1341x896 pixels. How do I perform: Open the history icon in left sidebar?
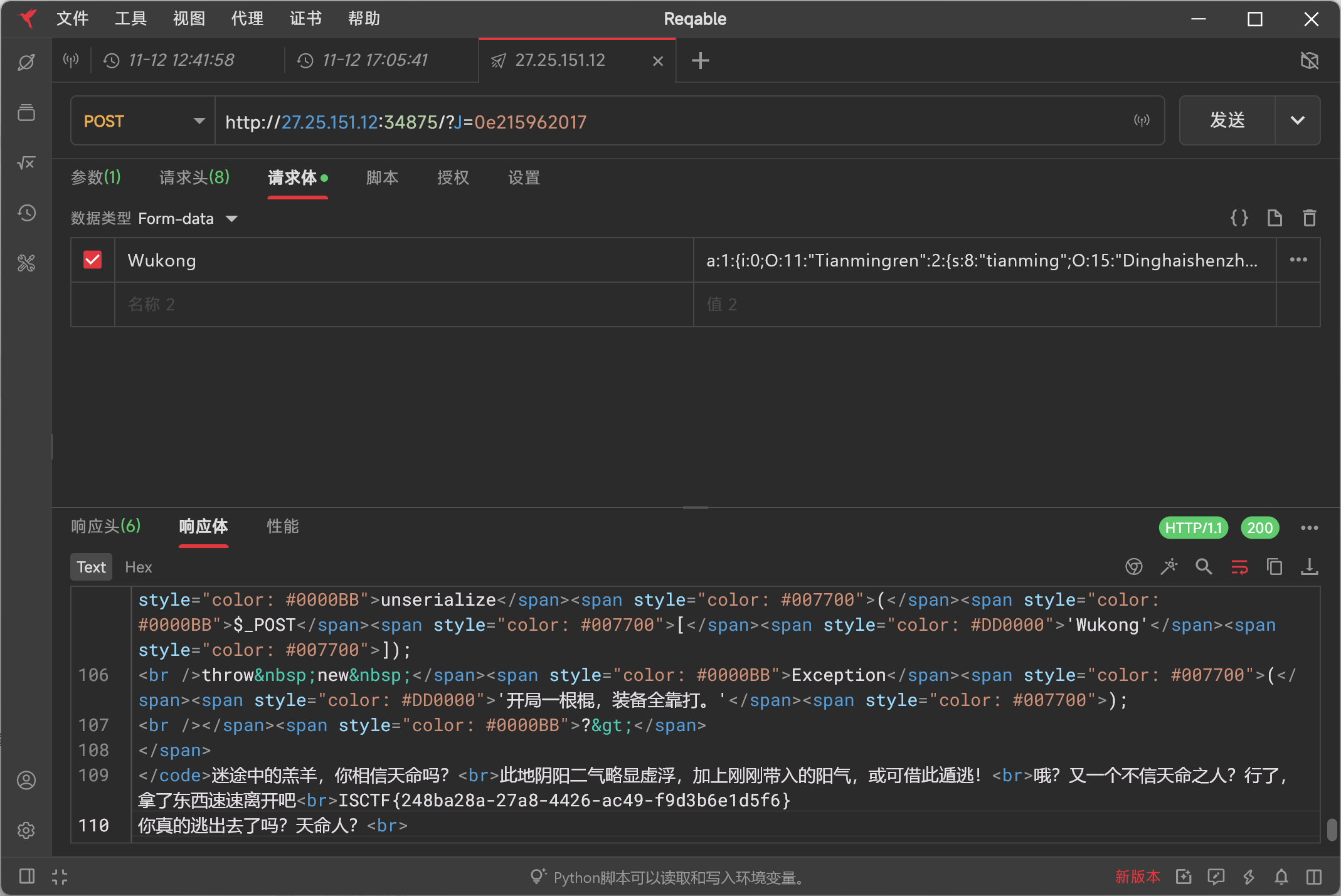pyautogui.click(x=26, y=213)
